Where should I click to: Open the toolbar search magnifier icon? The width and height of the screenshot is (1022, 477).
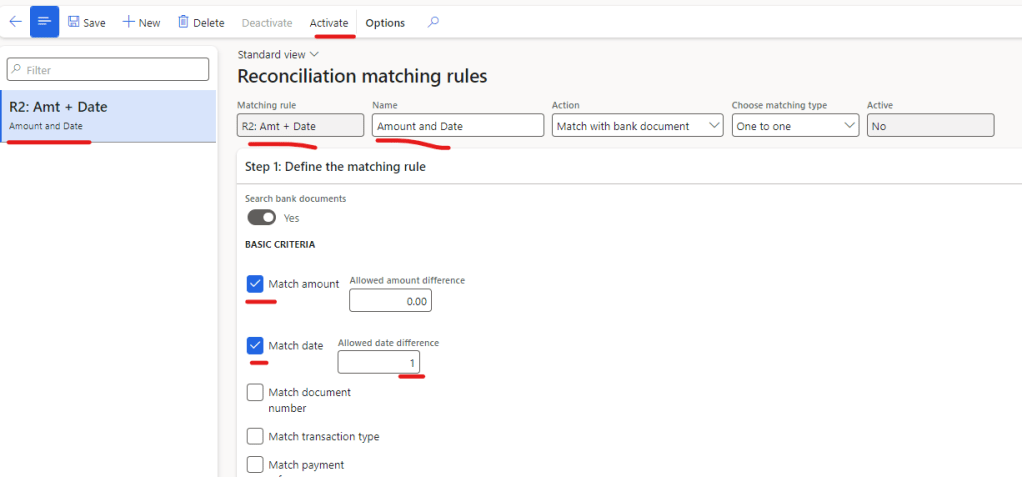[433, 22]
